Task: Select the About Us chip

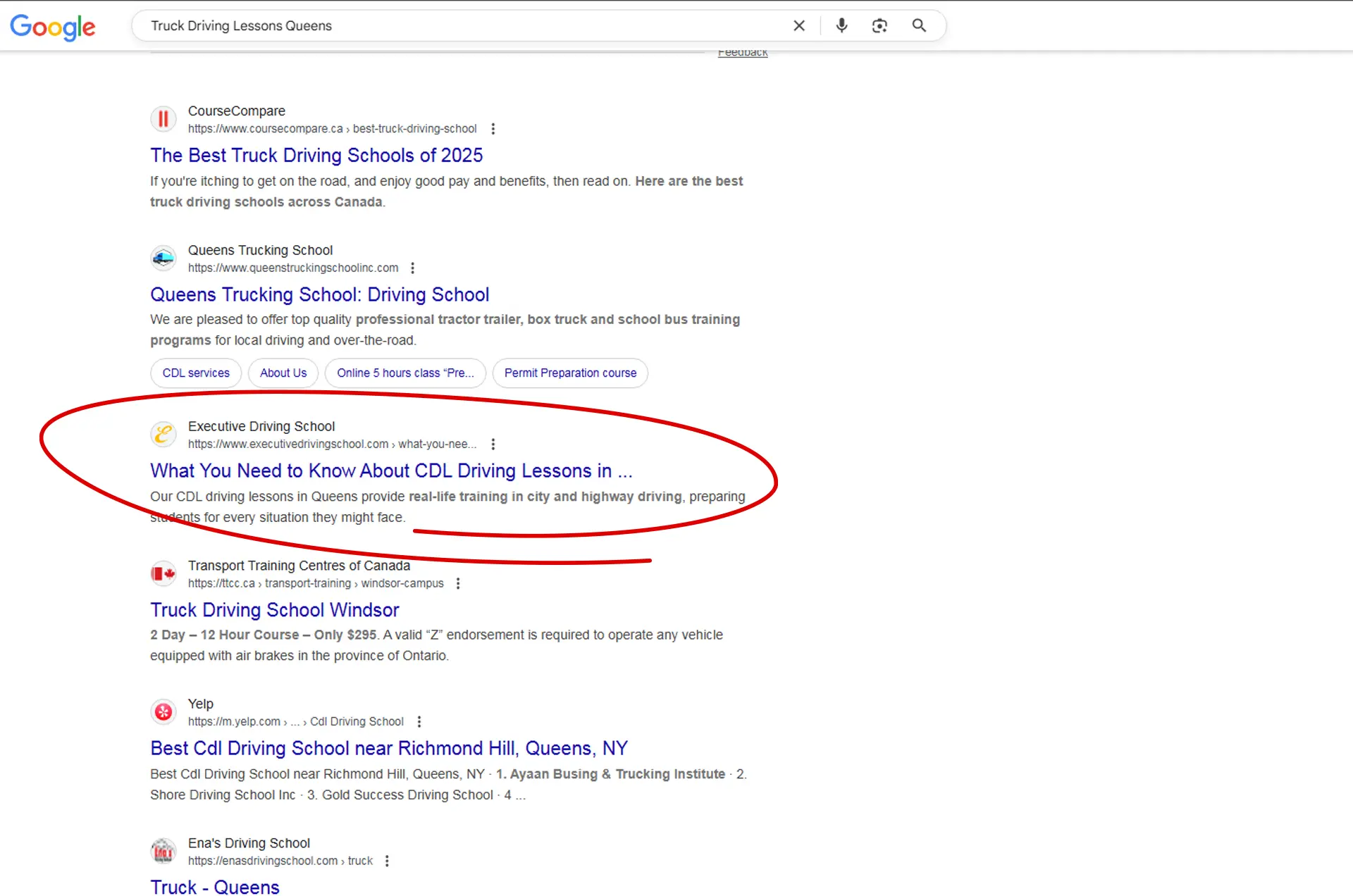Action: pos(283,373)
